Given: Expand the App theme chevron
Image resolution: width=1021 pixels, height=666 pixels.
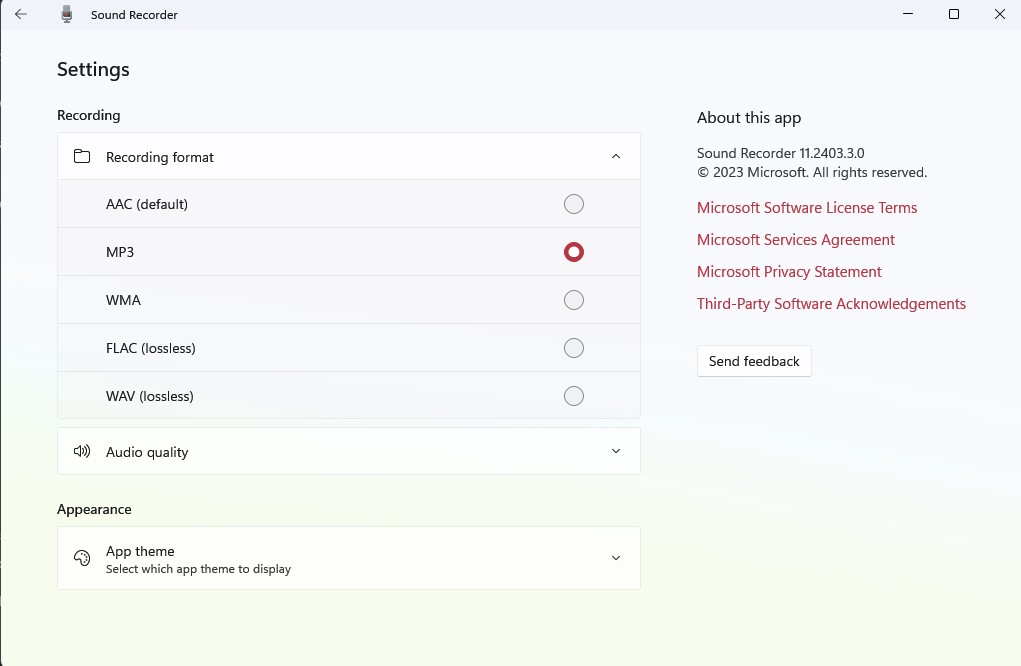Looking at the screenshot, I should (616, 558).
